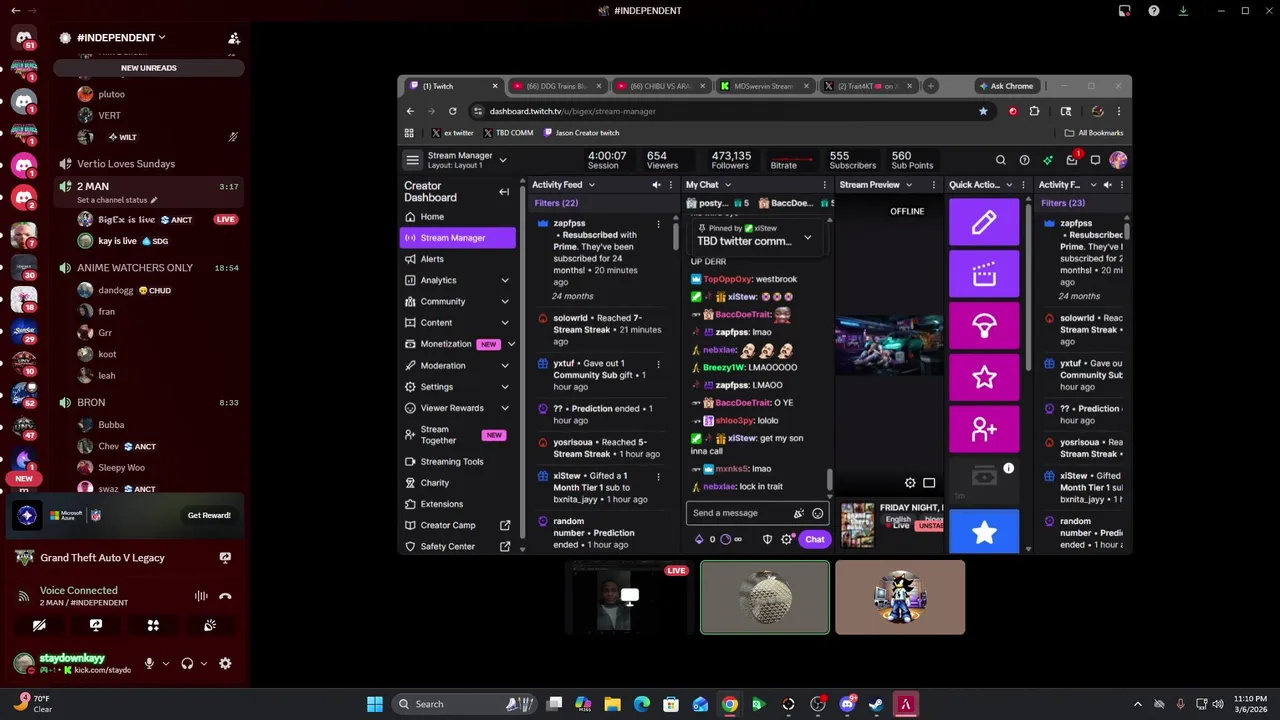Open Home in Creator Dashboard sidebar
The width and height of the screenshot is (1280, 720).
[458, 216]
